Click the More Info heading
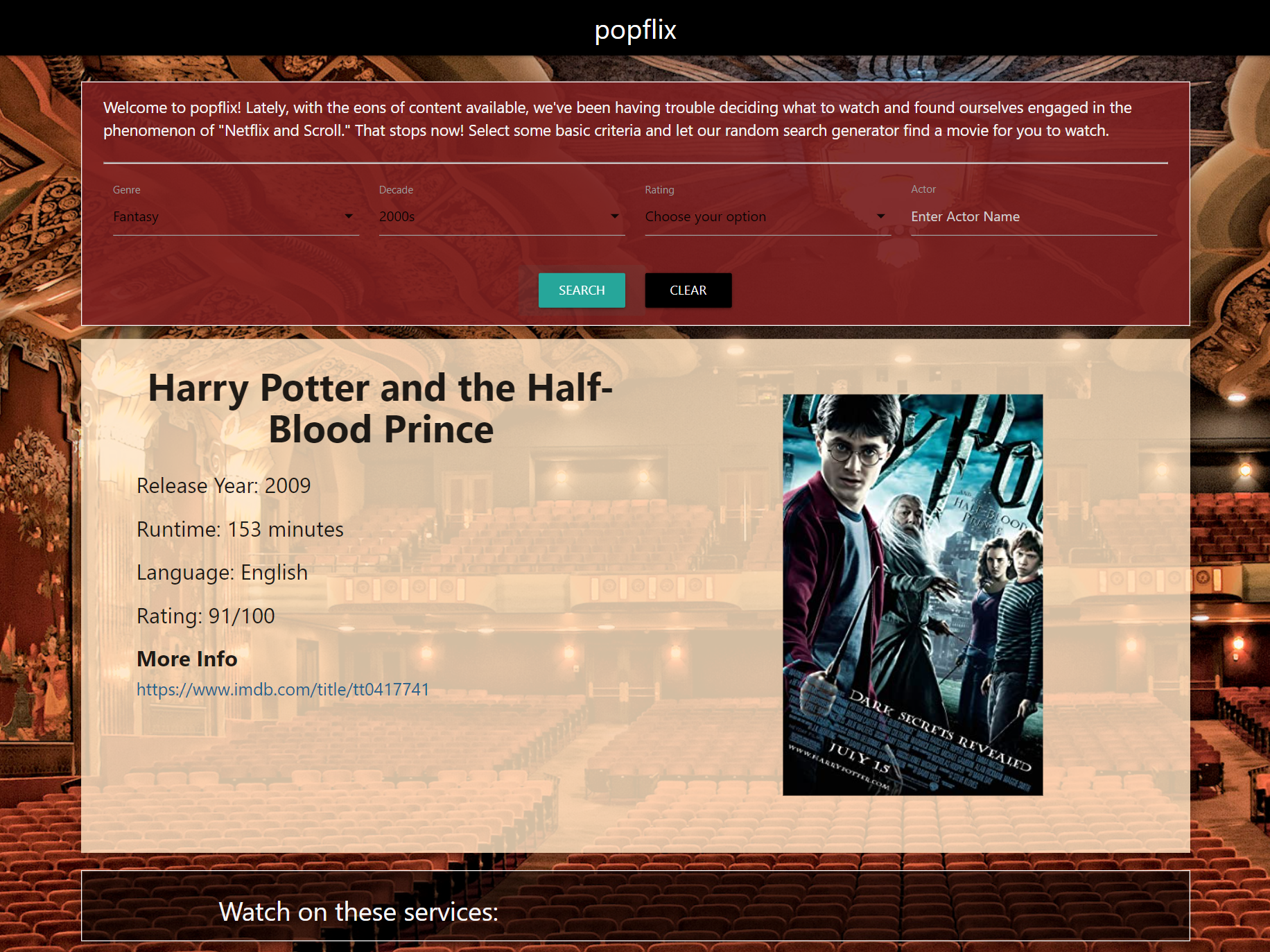 click(187, 659)
